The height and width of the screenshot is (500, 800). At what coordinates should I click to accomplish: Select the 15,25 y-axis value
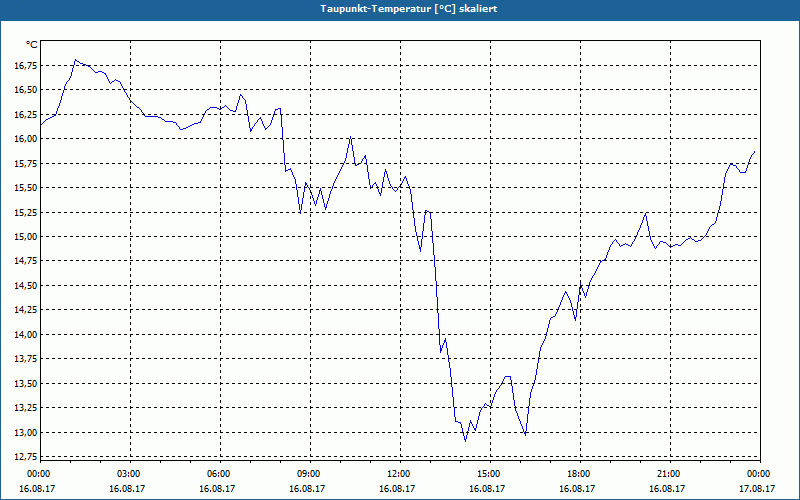point(24,212)
